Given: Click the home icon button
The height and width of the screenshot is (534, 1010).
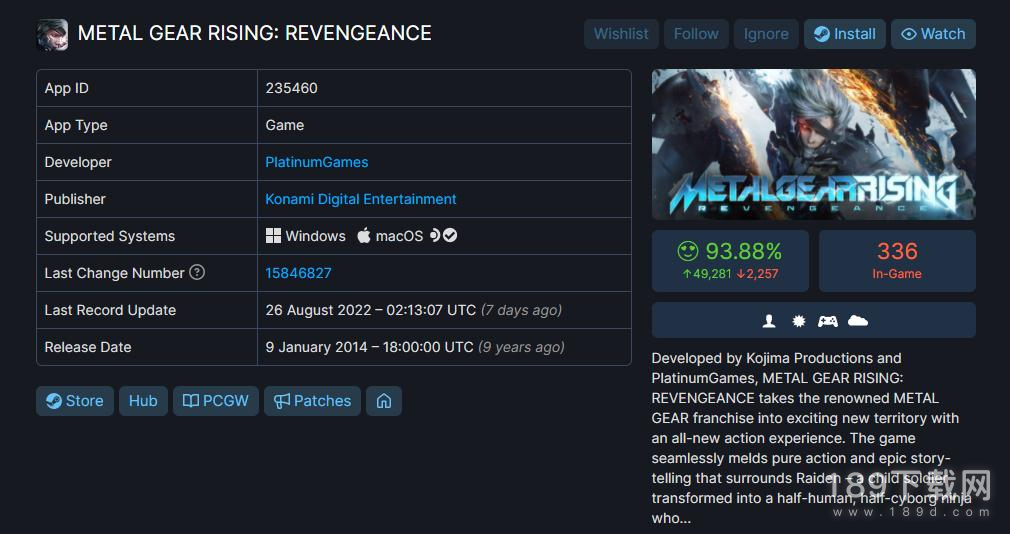Looking at the screenshot, I should coord(384,401).
